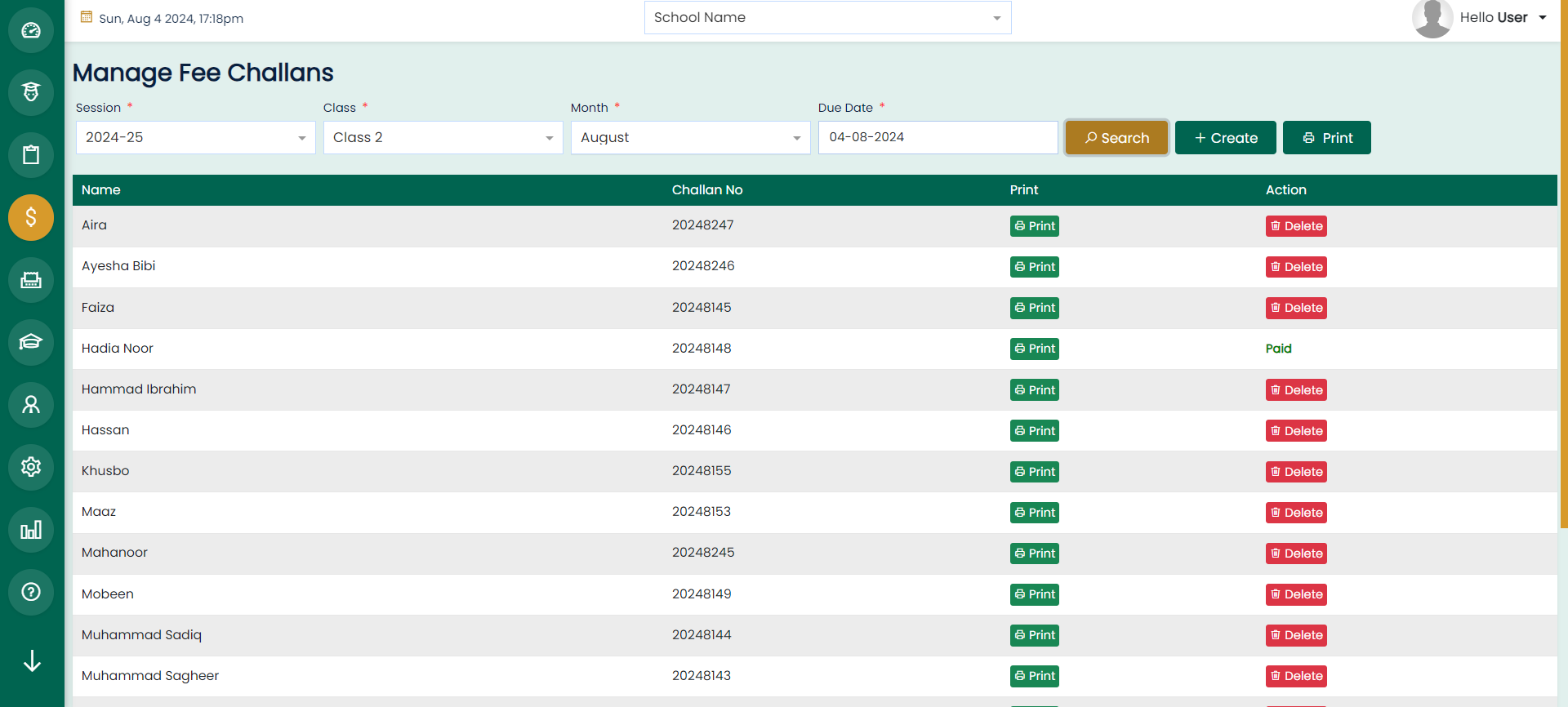Open the clipboard sidebar icon
This screenshot has width=1568, height=707.
coord(31,155)
